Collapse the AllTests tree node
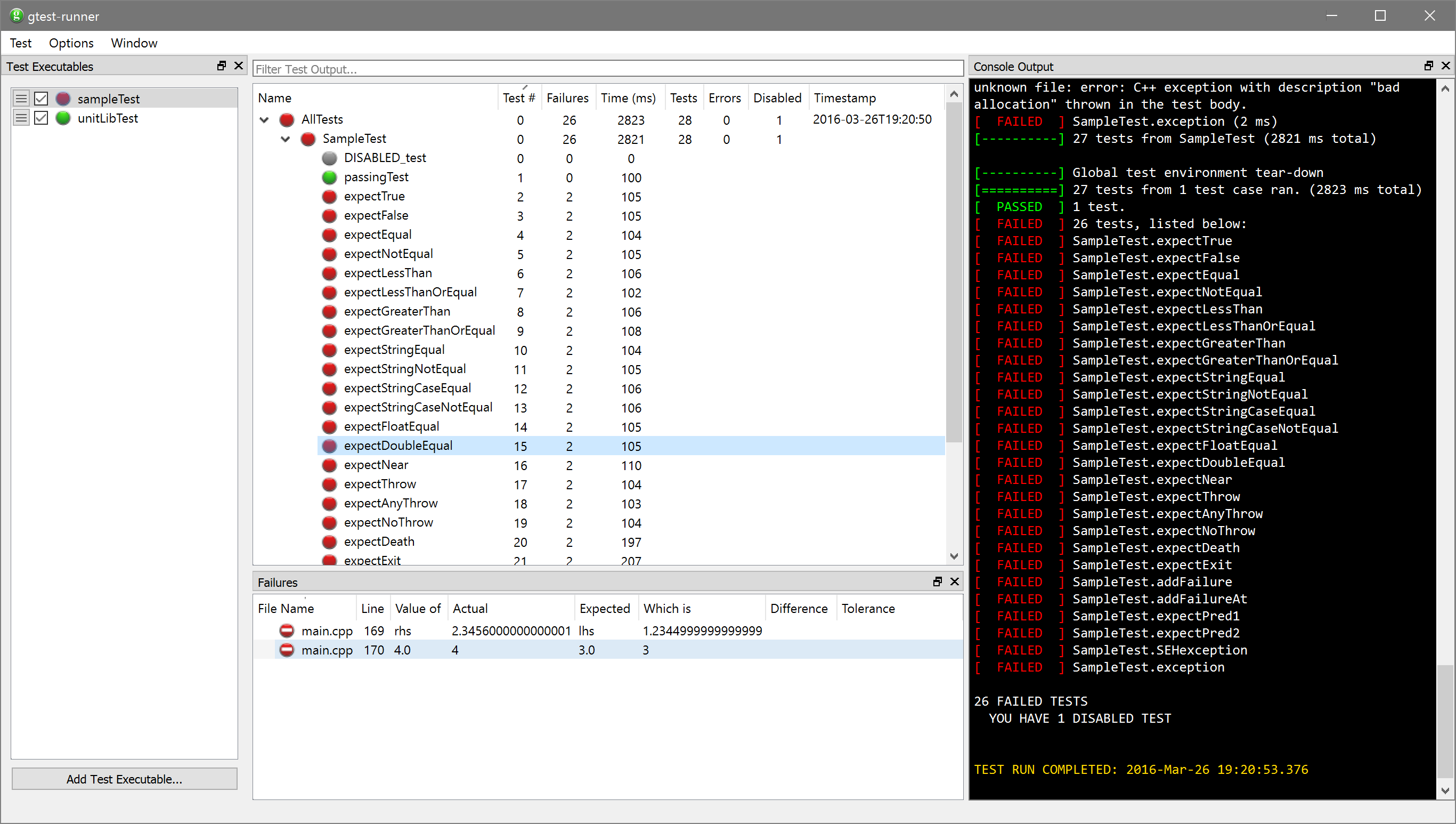 [264, 119]
